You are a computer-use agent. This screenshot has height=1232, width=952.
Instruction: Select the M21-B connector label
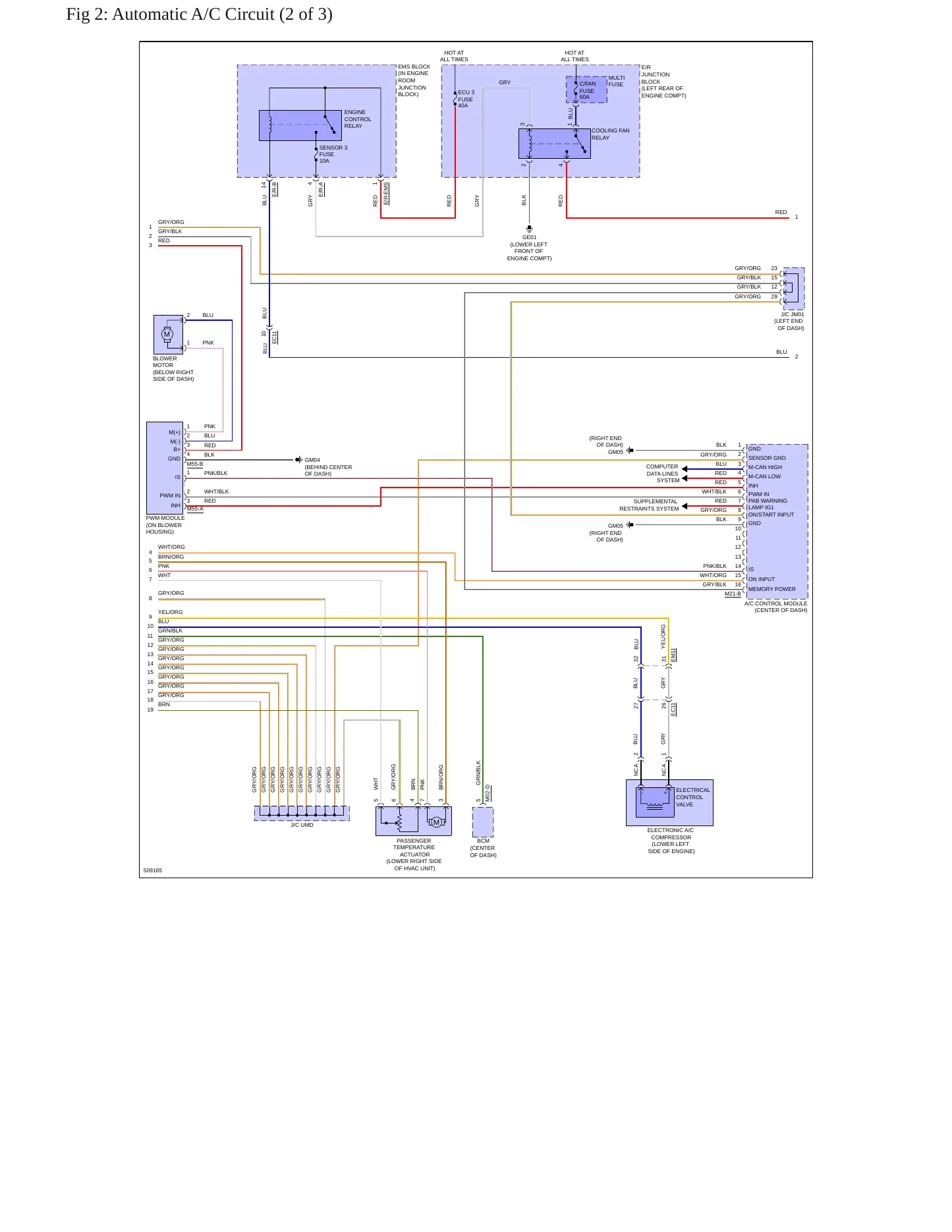[x=733, y=594]
